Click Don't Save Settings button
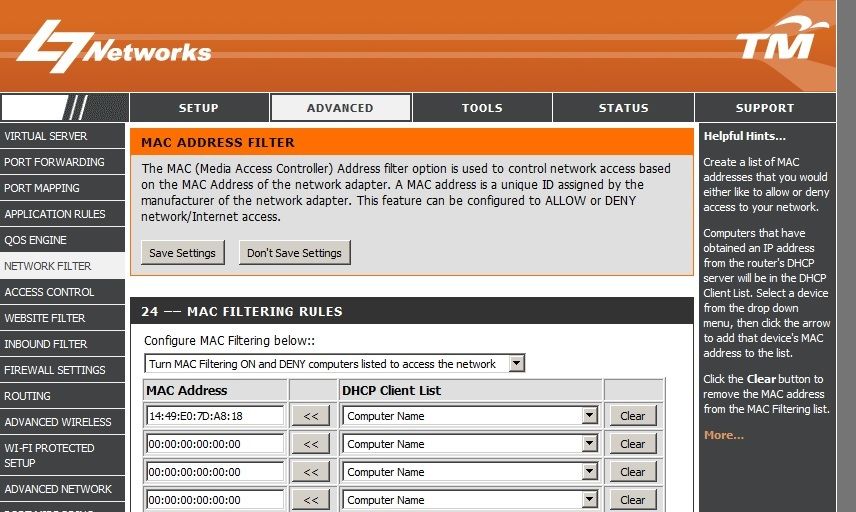Image resolution: width=856 pixels, height=512 pixels. (x=295, y=253)
